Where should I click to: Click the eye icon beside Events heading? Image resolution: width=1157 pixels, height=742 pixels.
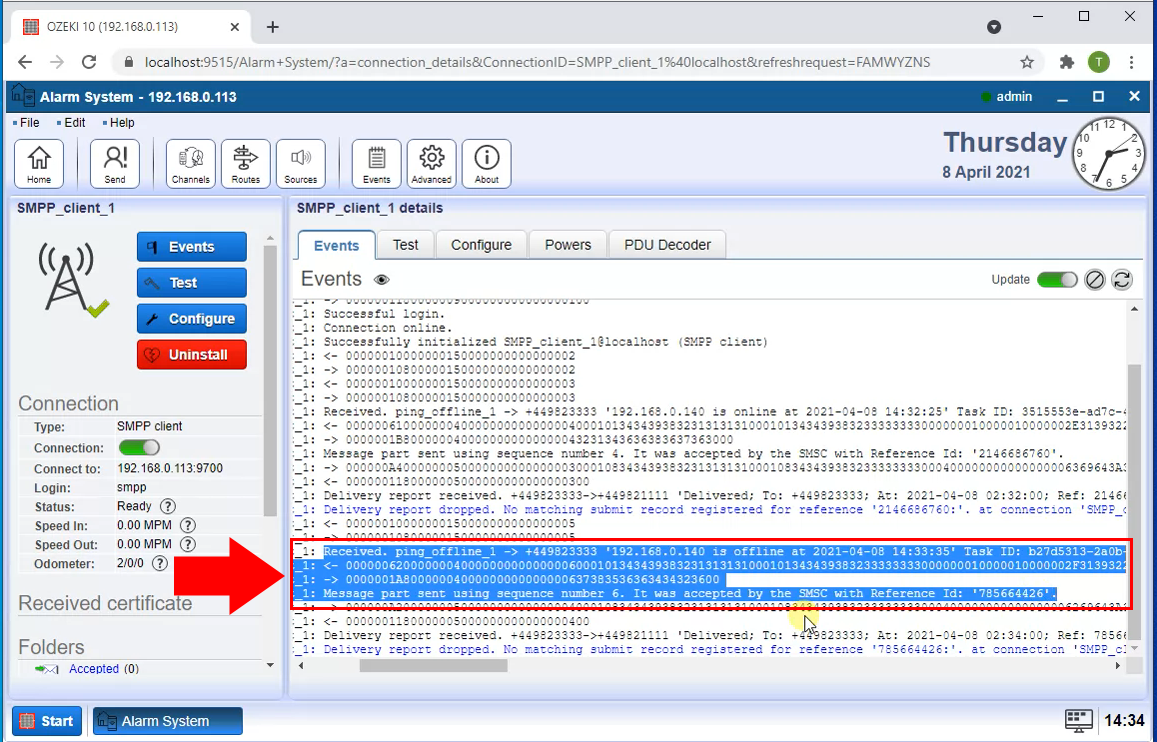click(x=381, y=280)
